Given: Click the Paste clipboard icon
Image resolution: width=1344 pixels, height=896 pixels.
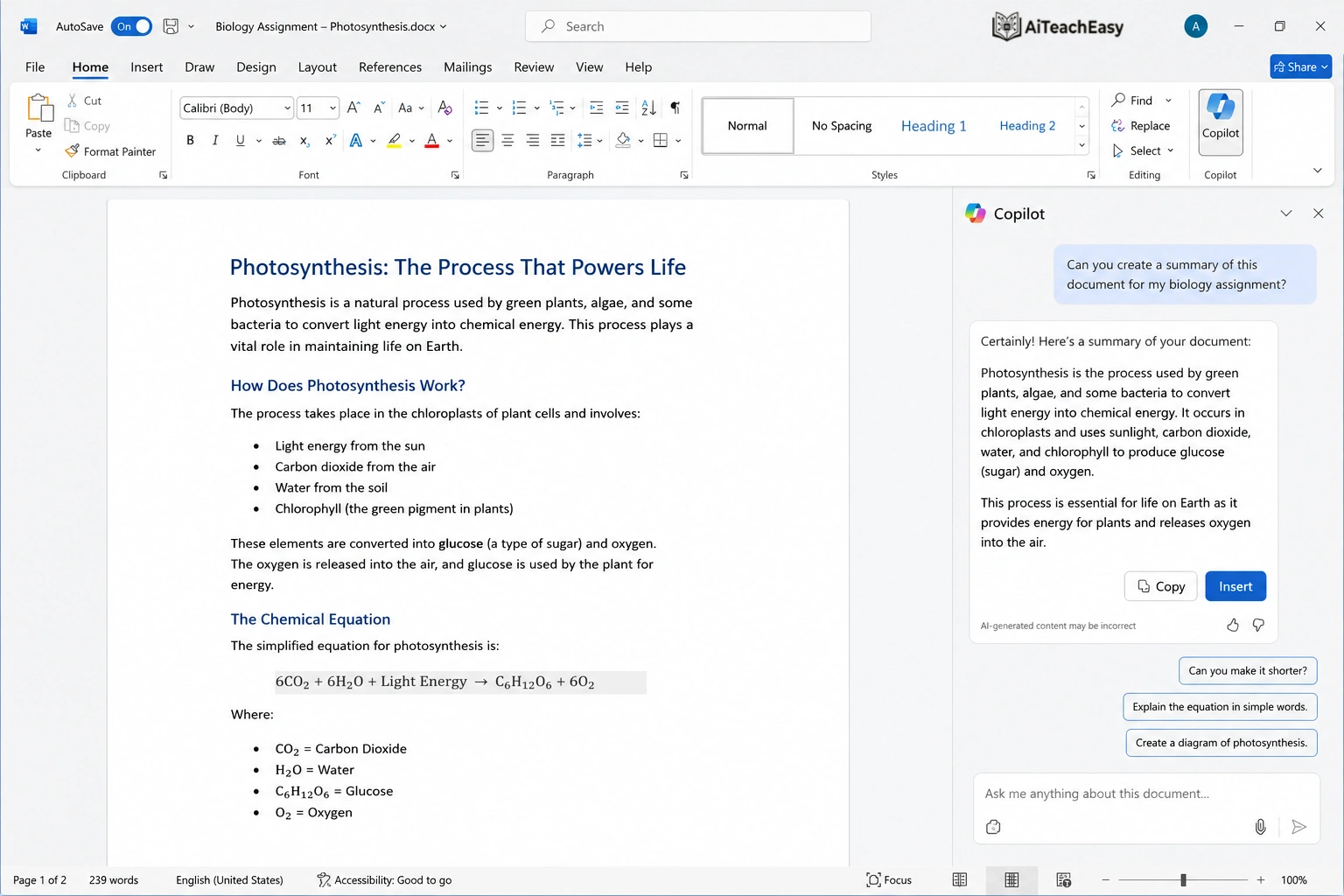Looking at the screenshot, I should pyautogui.click(x=38, y=108).
